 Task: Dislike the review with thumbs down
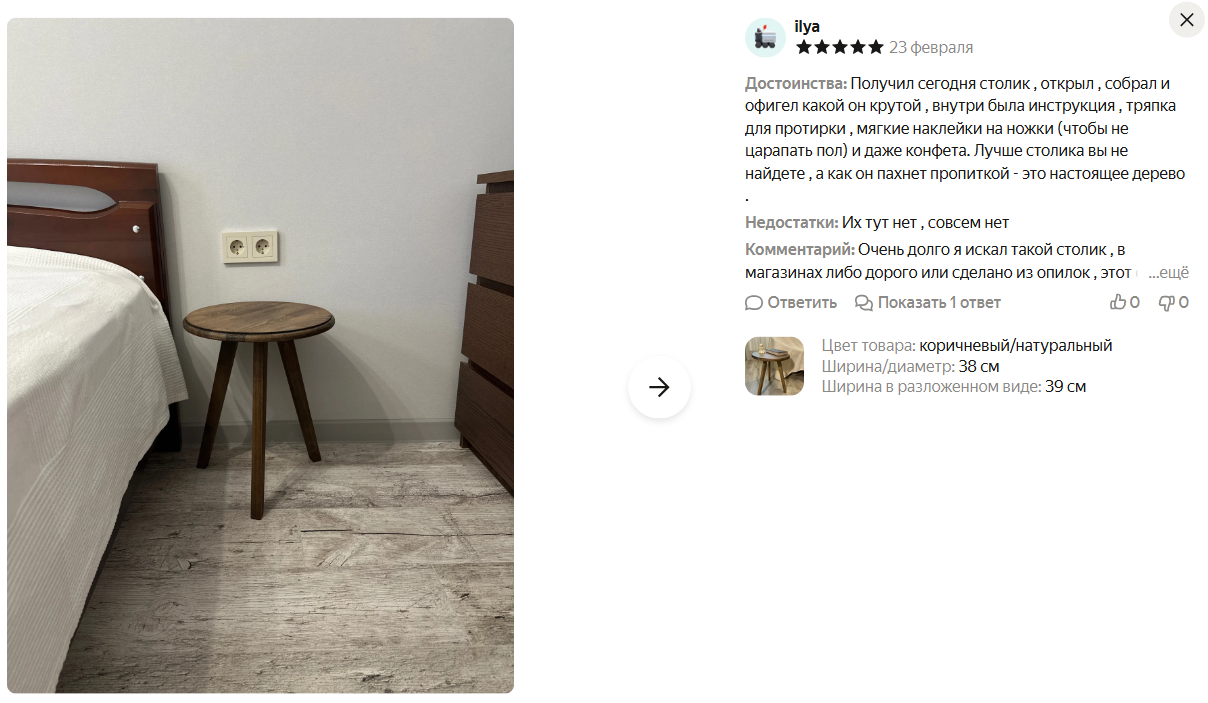(x=1166, y=302)
